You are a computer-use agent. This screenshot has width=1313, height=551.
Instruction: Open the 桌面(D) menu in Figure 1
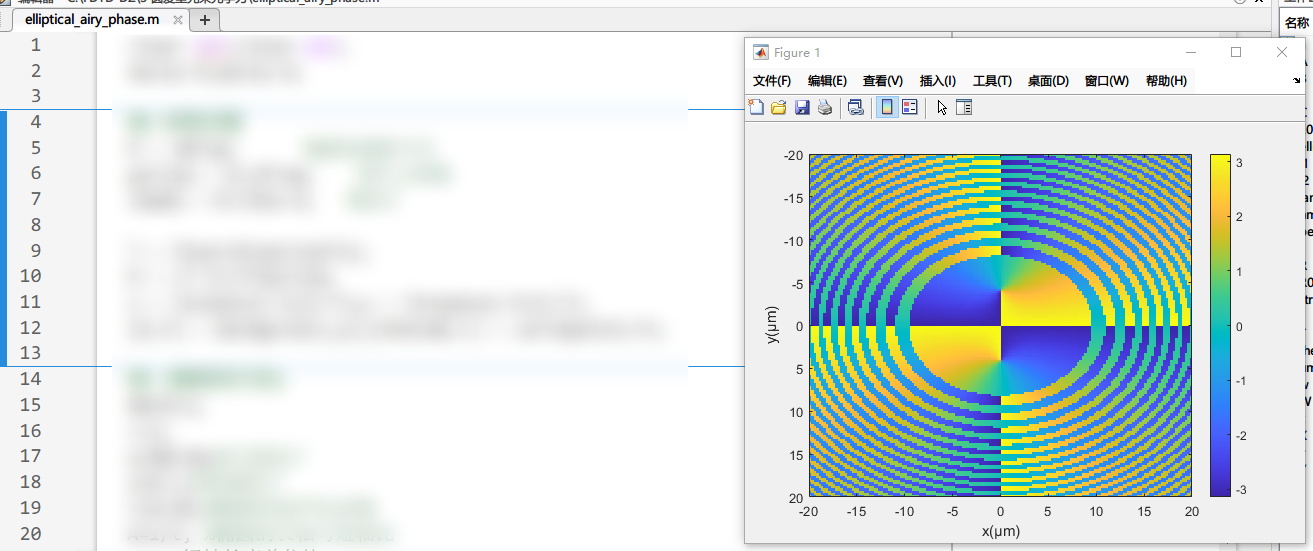(x=1048, y=81)
